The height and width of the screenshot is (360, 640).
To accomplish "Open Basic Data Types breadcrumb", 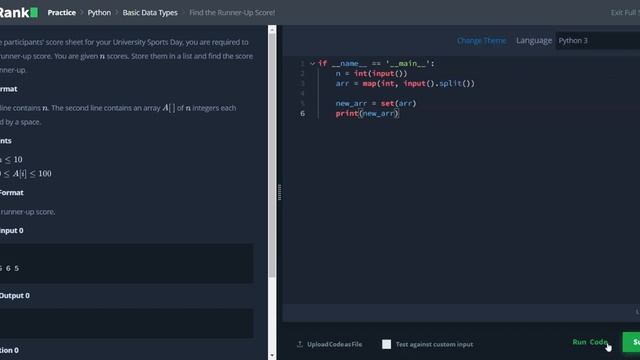I will pyautogui.click(x=150, y=13).
